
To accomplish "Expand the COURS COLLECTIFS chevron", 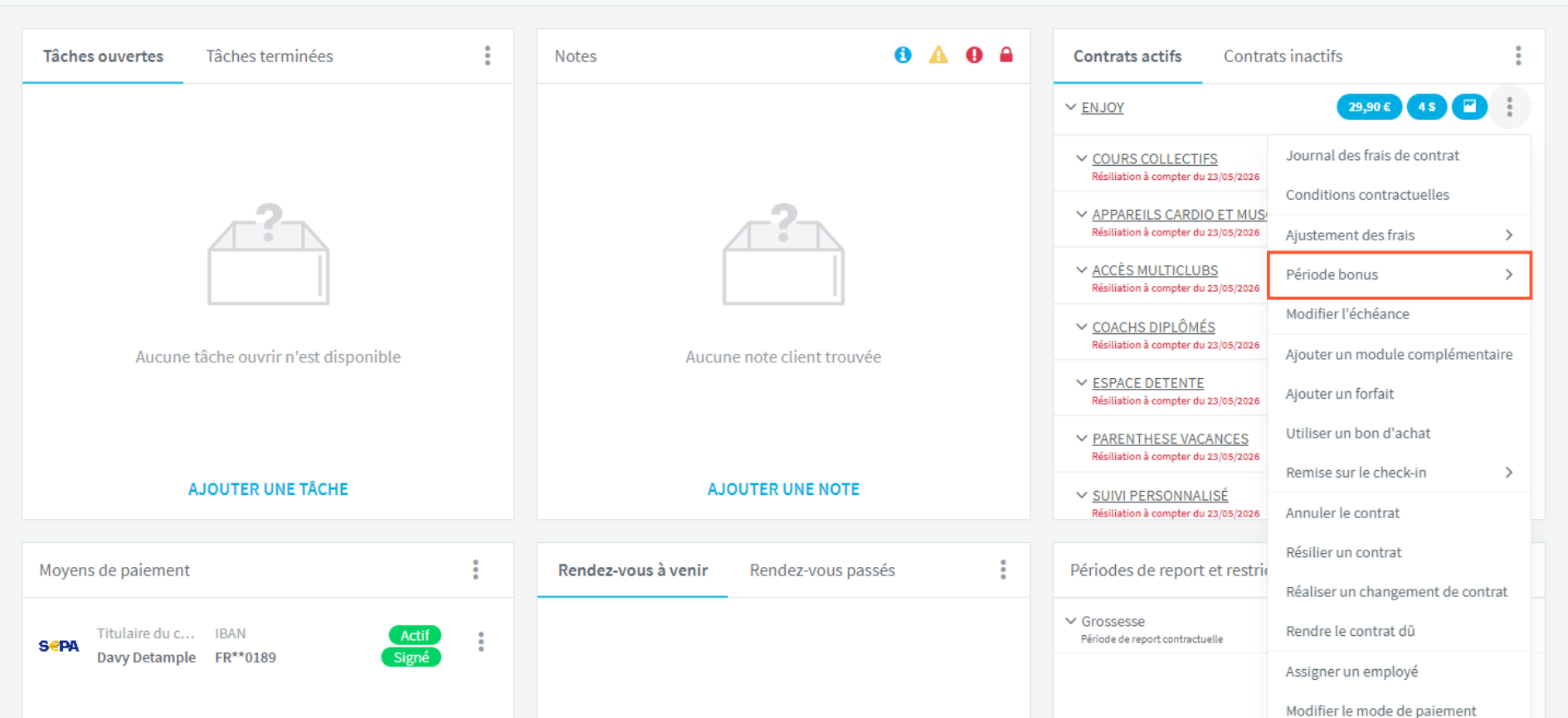I will 1081,158.
